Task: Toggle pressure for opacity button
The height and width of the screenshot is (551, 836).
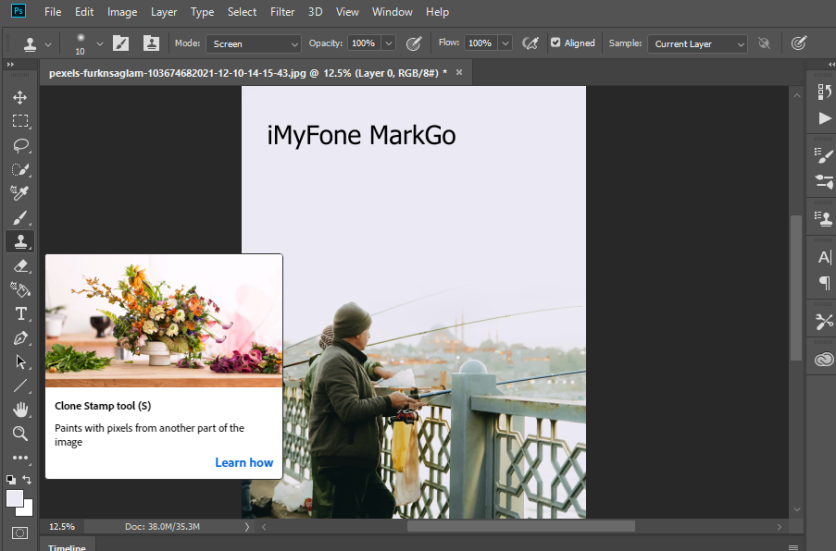Action: pos(414,43)
